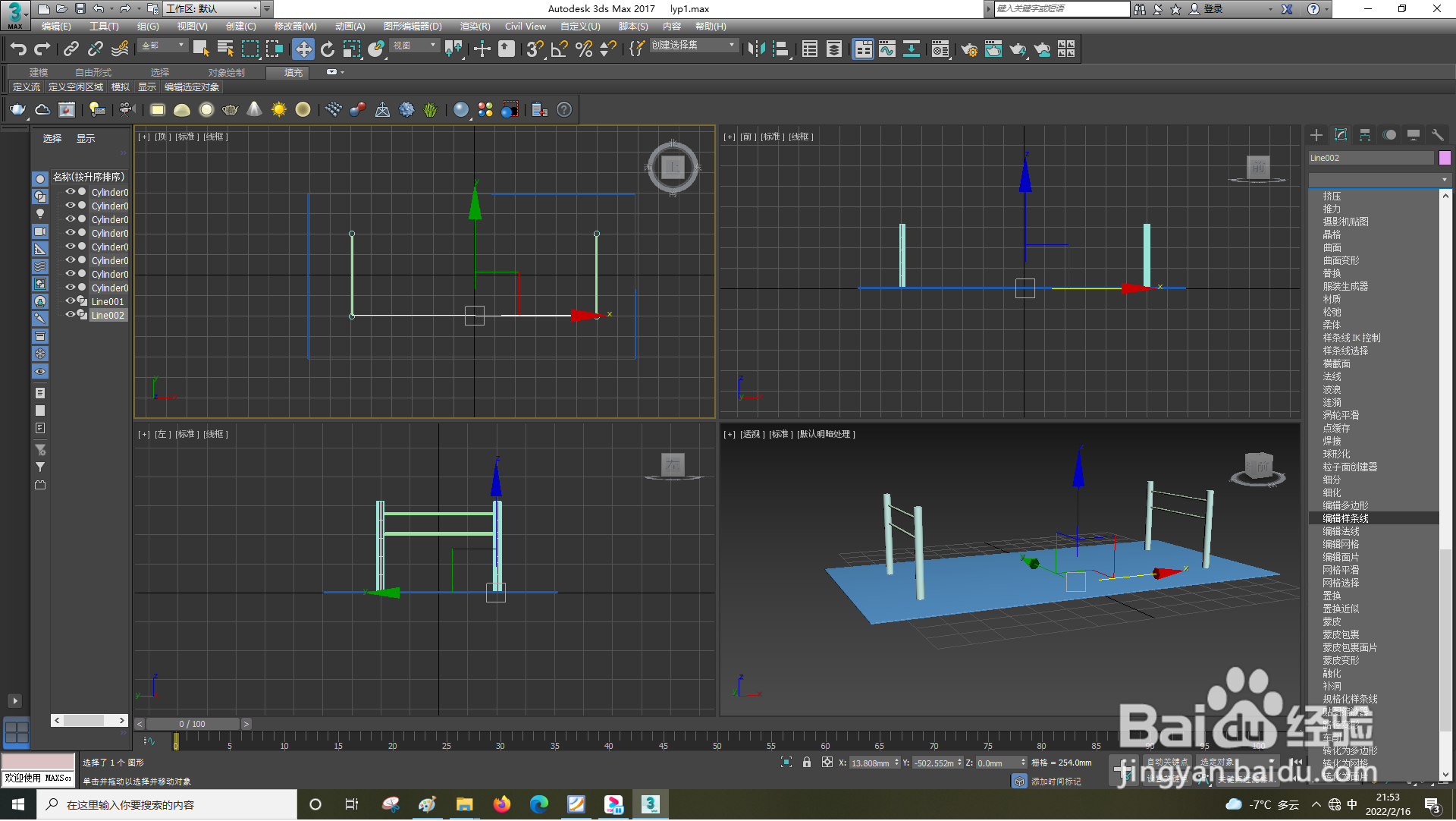Open the Display panel tab
1456x821 pixels.
tap(1414, 134)
